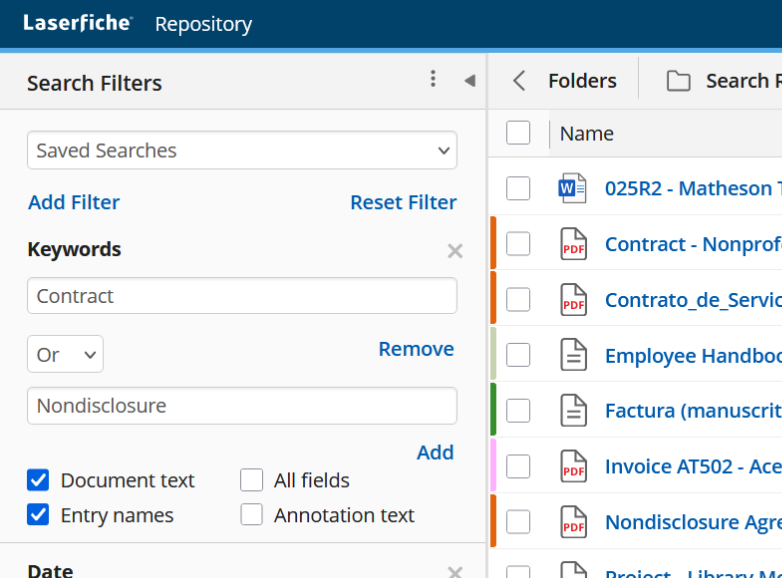The width and height of the screenshot is (782, 578).
Task: Enable the All fields checkbox
Action: click(x=252, y=481)
